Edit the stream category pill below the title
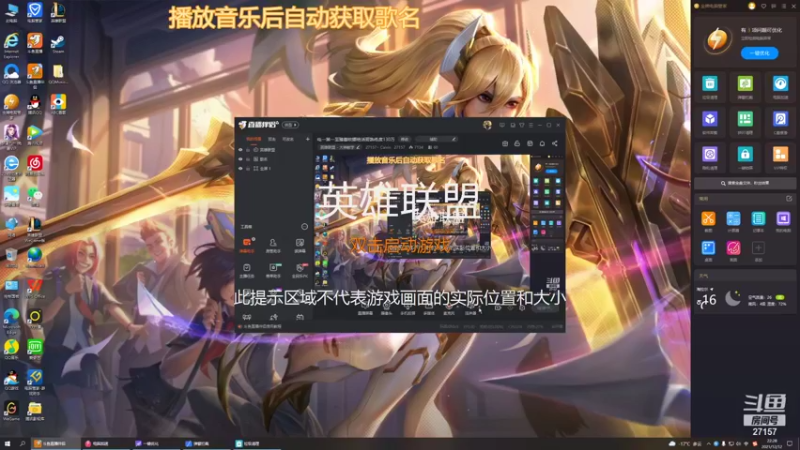 [339, 147]
